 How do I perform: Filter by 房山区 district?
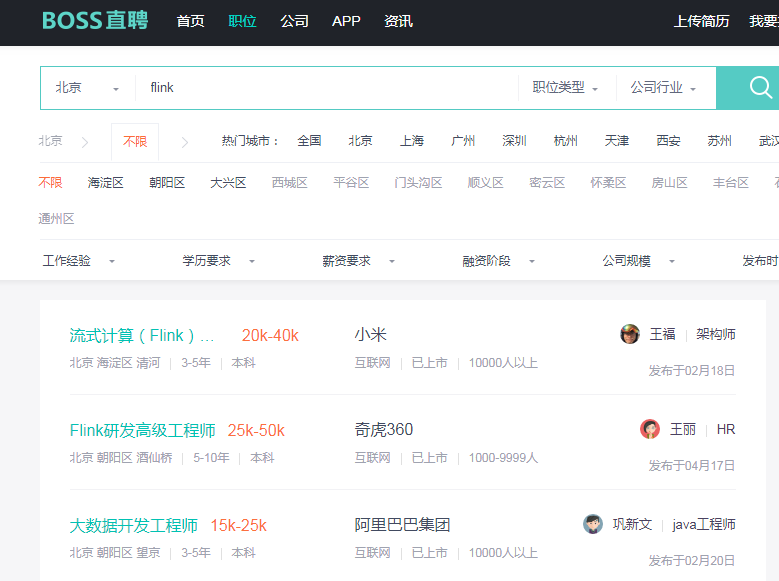point(669,183)
